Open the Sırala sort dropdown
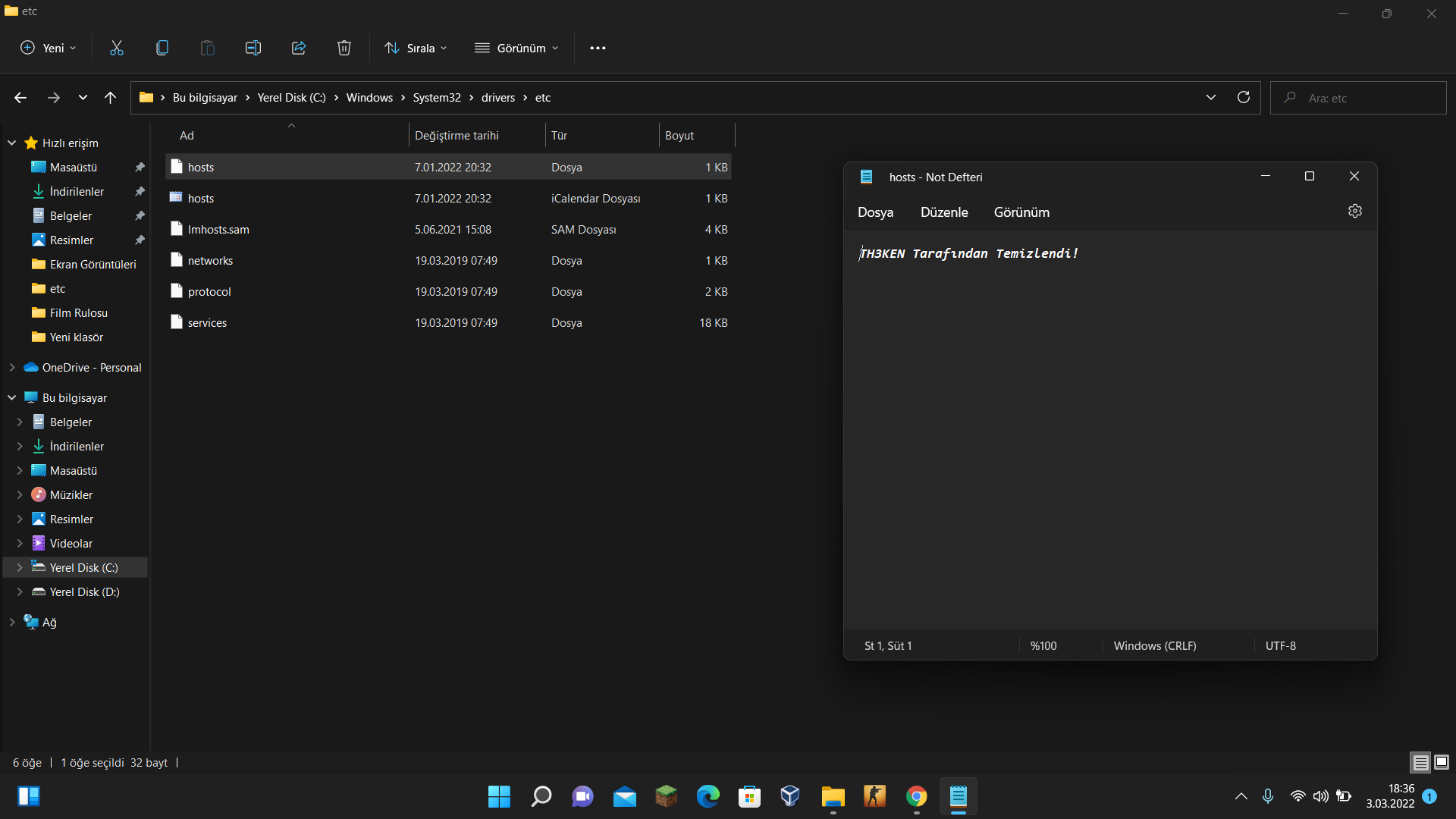 (x=416, y=48)
